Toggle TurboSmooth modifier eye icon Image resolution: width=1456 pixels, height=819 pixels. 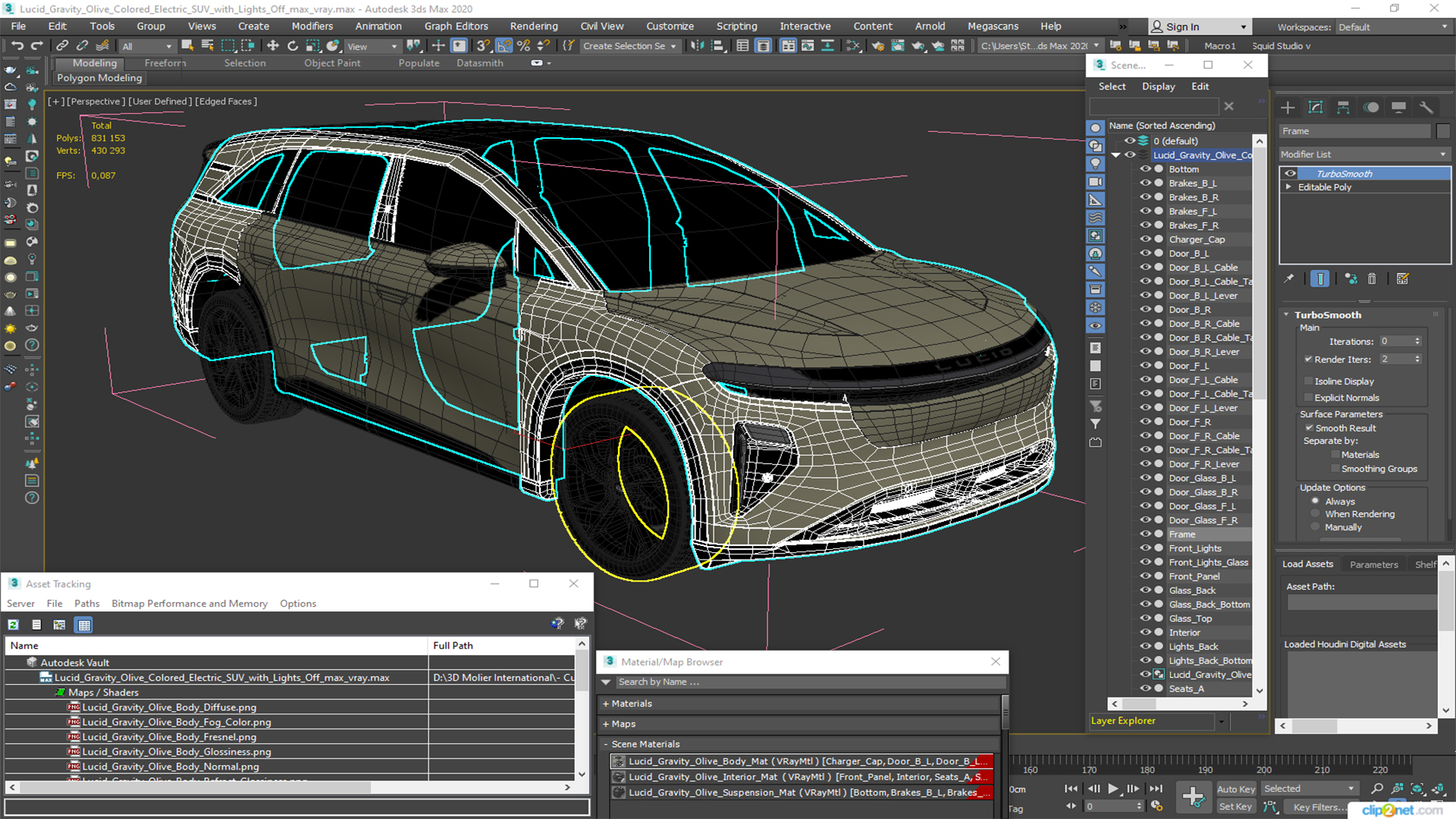[1290, 174]
